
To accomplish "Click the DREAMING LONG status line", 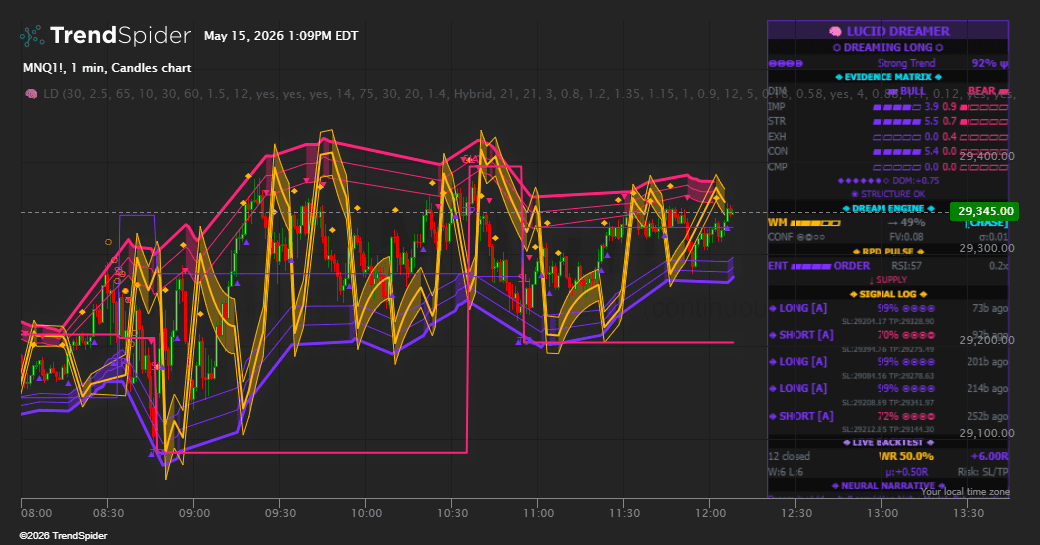I will pyautogui.click(x=887, y=48).
